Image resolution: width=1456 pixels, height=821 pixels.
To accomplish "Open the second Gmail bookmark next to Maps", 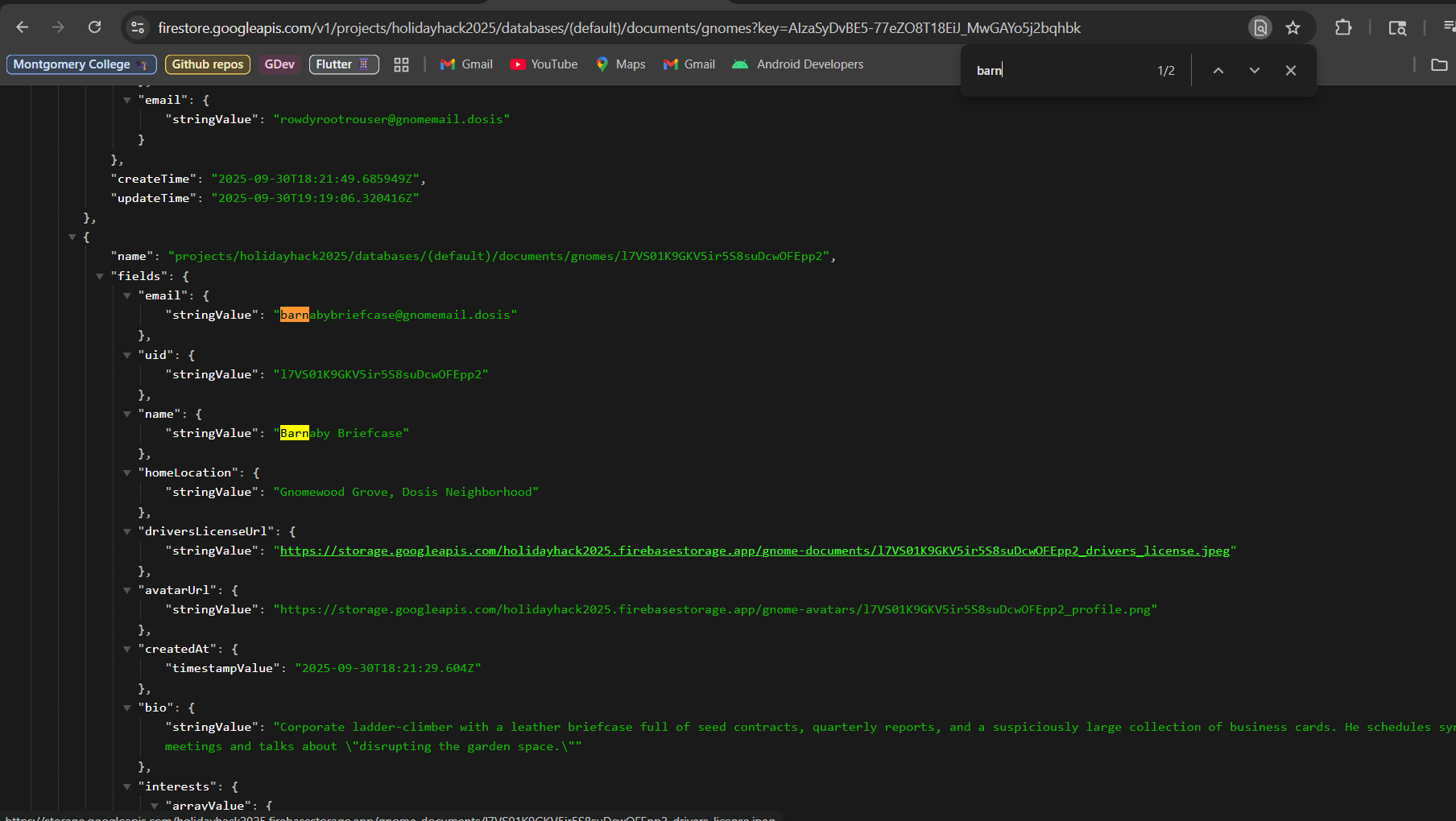I will [689, 64].
